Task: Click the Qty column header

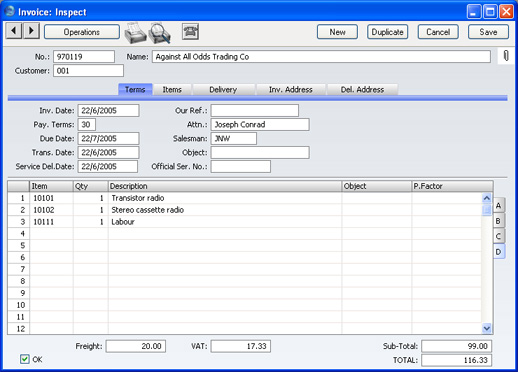Action: (x=91, y=186)
